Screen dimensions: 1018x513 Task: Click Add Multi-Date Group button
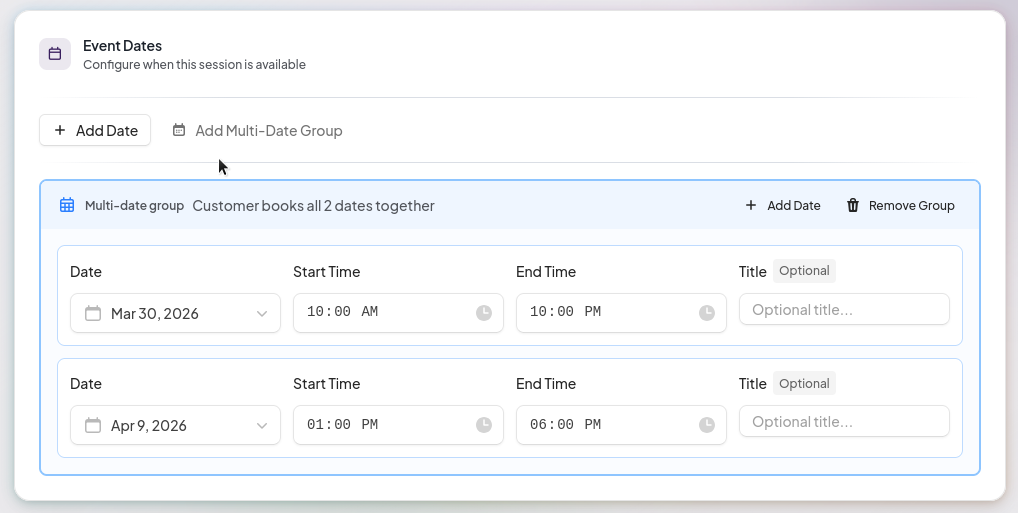[257, 131]
